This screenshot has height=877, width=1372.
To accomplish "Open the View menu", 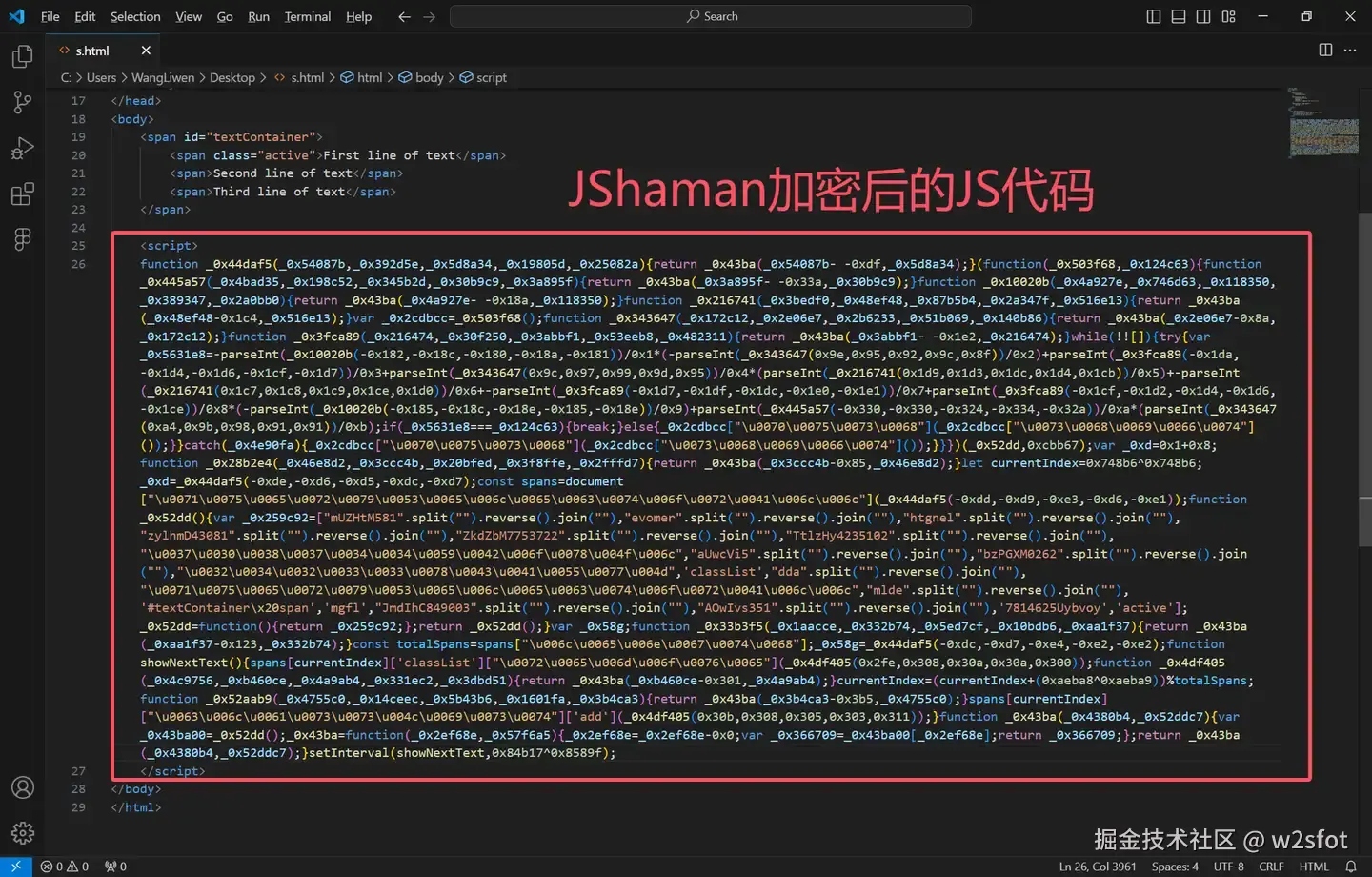I will point(189,16).
